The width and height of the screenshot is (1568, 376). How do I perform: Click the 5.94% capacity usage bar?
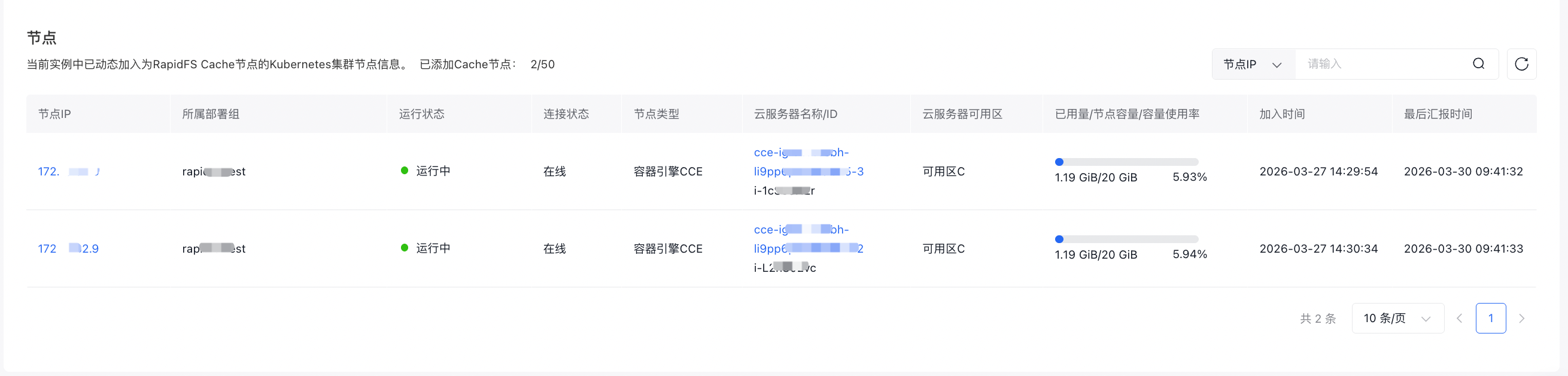(x=1126, y=239)
